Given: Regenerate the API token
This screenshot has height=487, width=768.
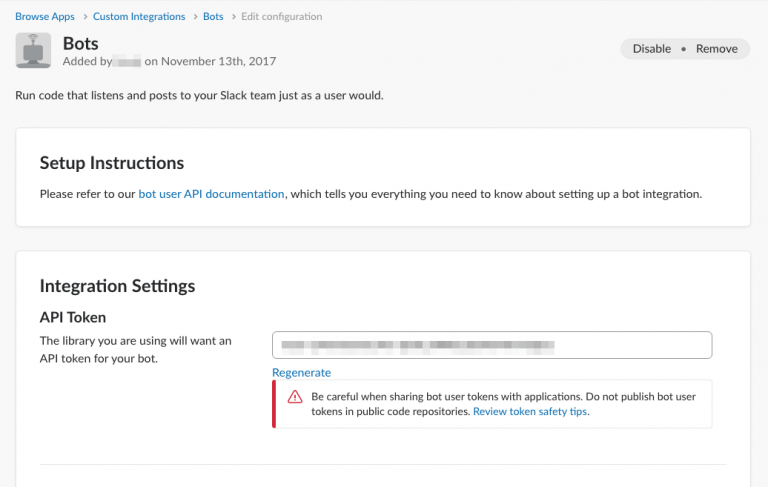Looking at the screenshot, I should [x=301, y=372].
